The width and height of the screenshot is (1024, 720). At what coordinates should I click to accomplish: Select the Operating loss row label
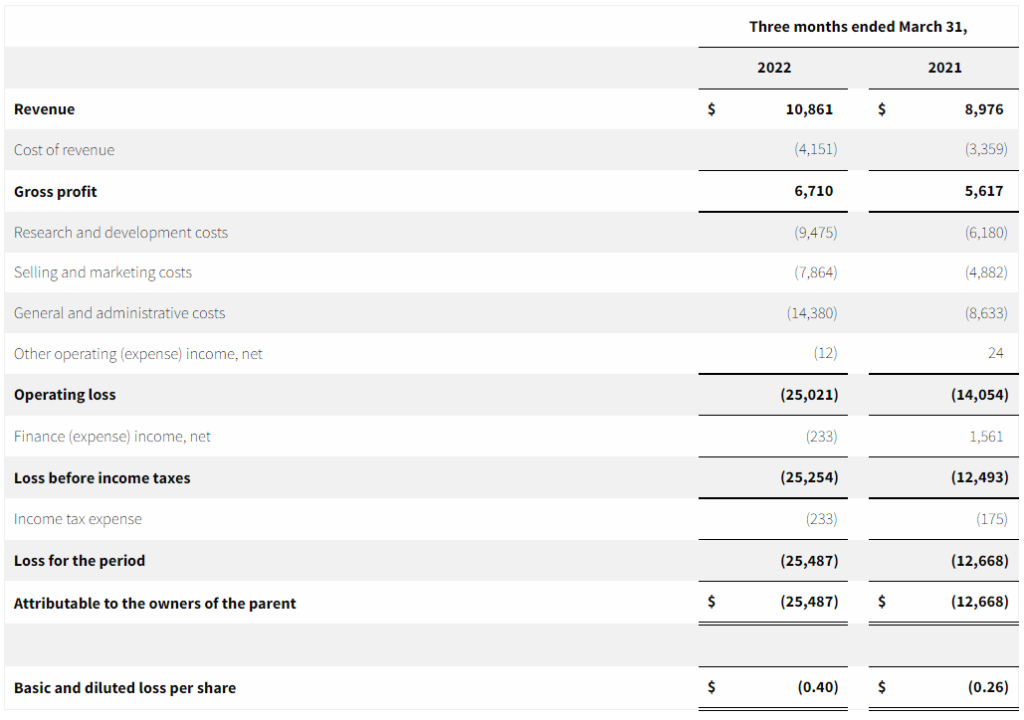click(x=65, y=395)
